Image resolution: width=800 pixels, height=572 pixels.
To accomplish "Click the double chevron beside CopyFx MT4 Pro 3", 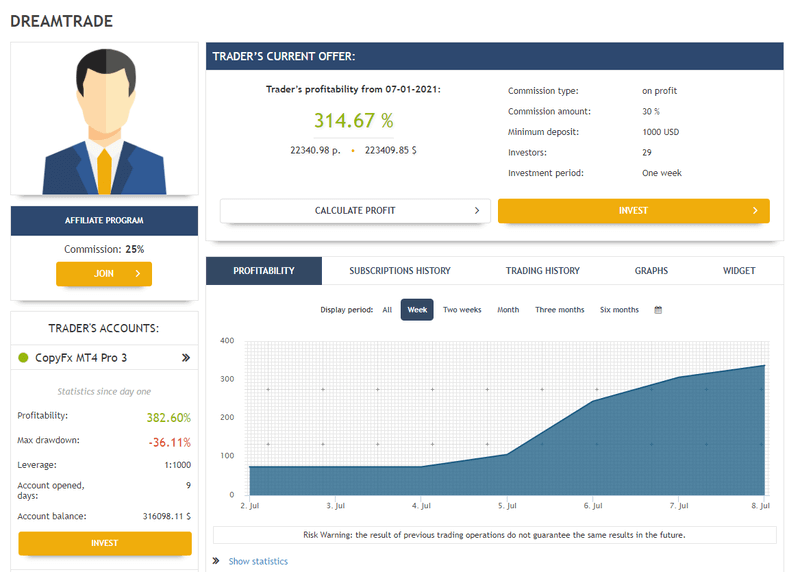I will (186, 358).
